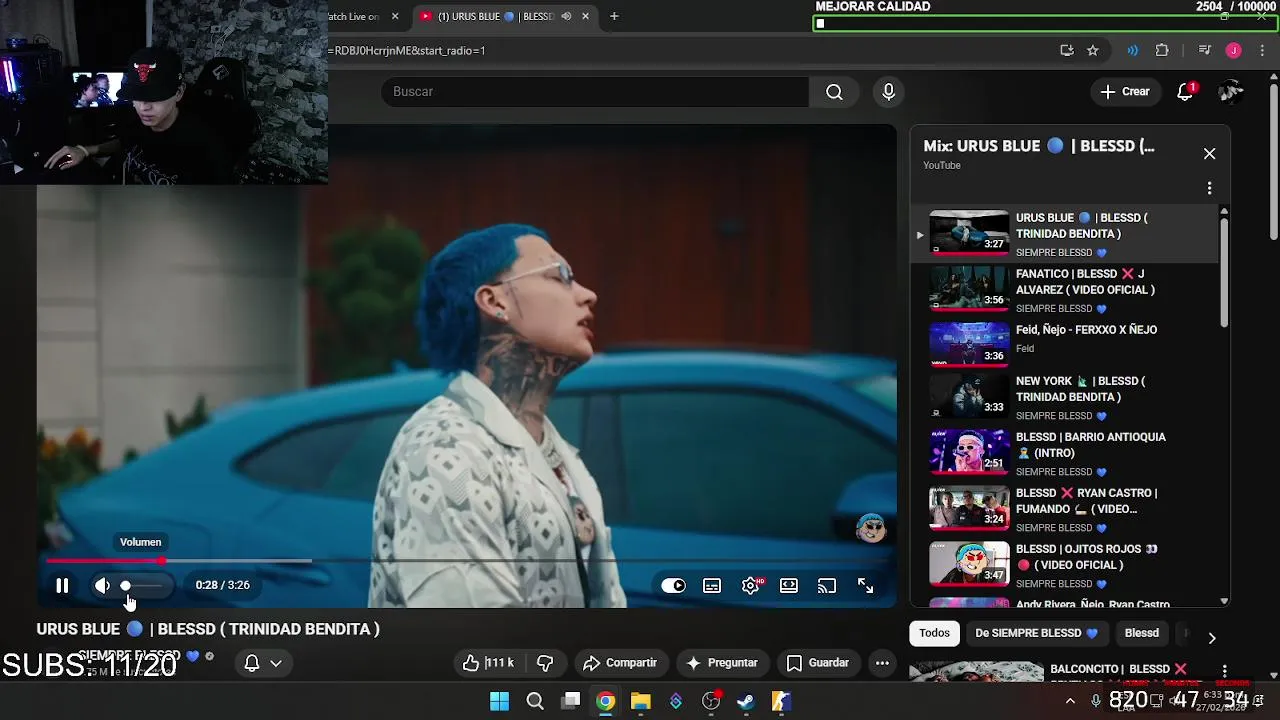Click install app icon in address bar

[1067, 50]
